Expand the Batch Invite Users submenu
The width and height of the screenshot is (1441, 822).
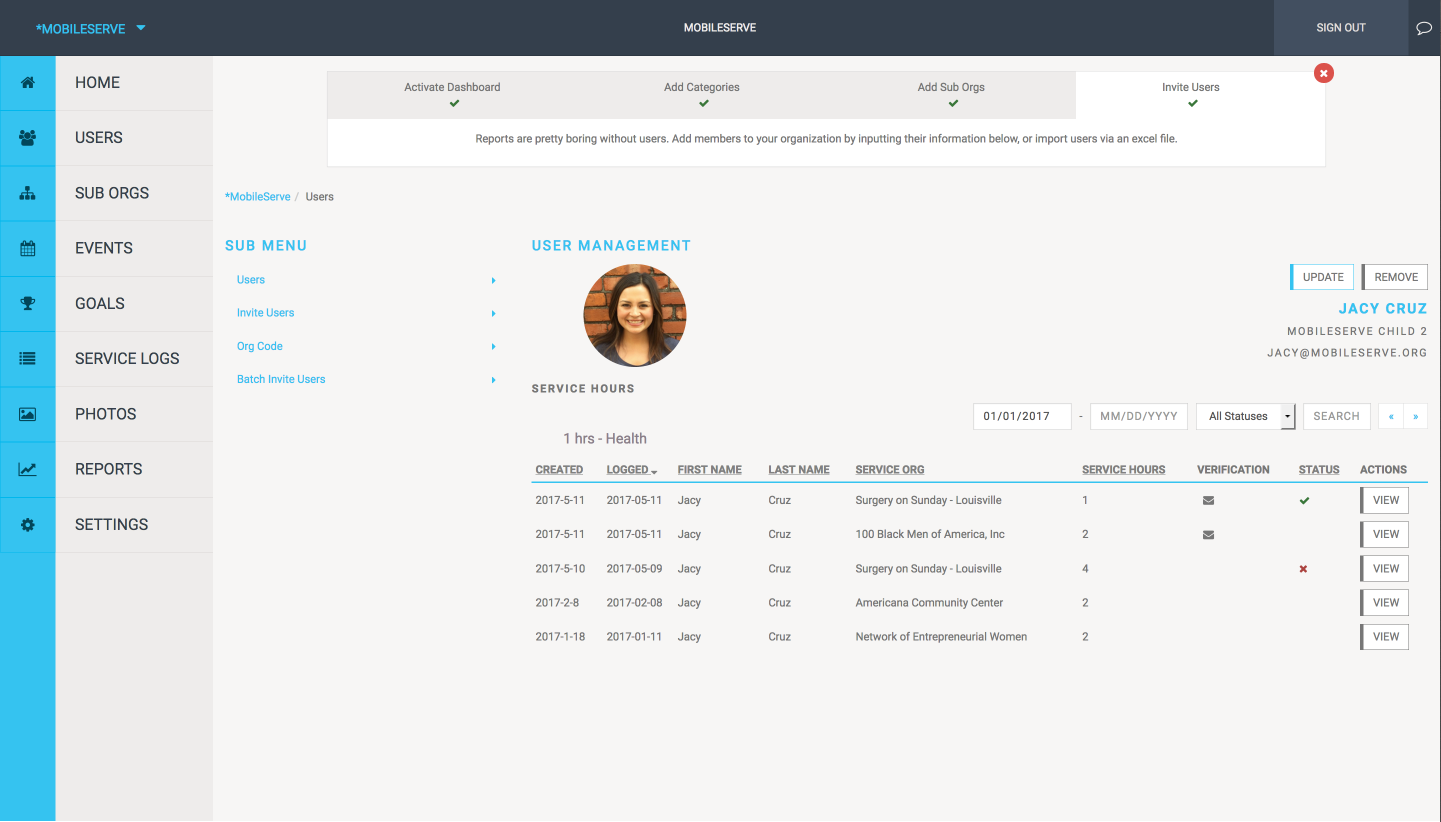pos(280,379)
